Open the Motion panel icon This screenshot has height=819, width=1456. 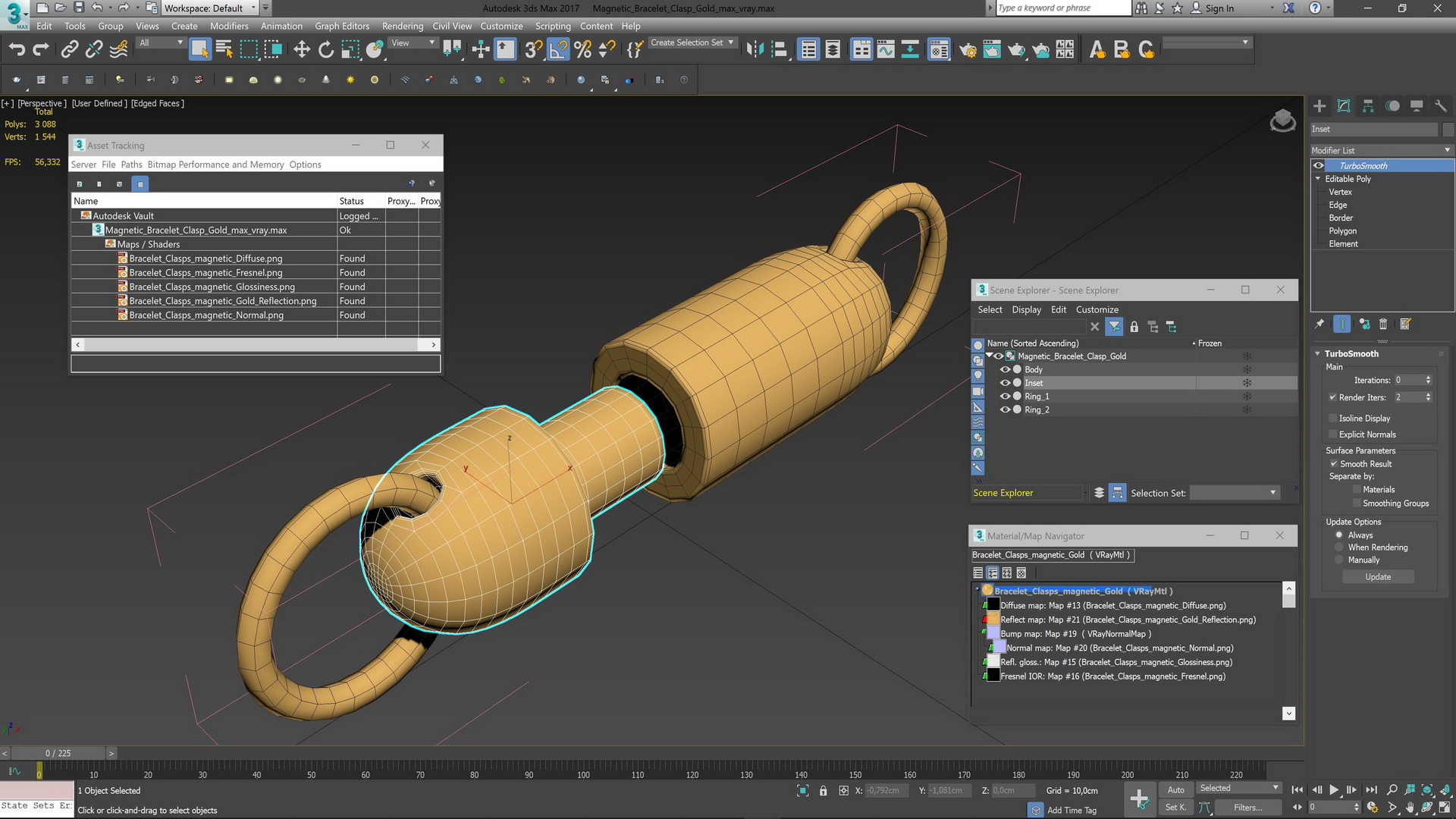tap(1392, 106)
